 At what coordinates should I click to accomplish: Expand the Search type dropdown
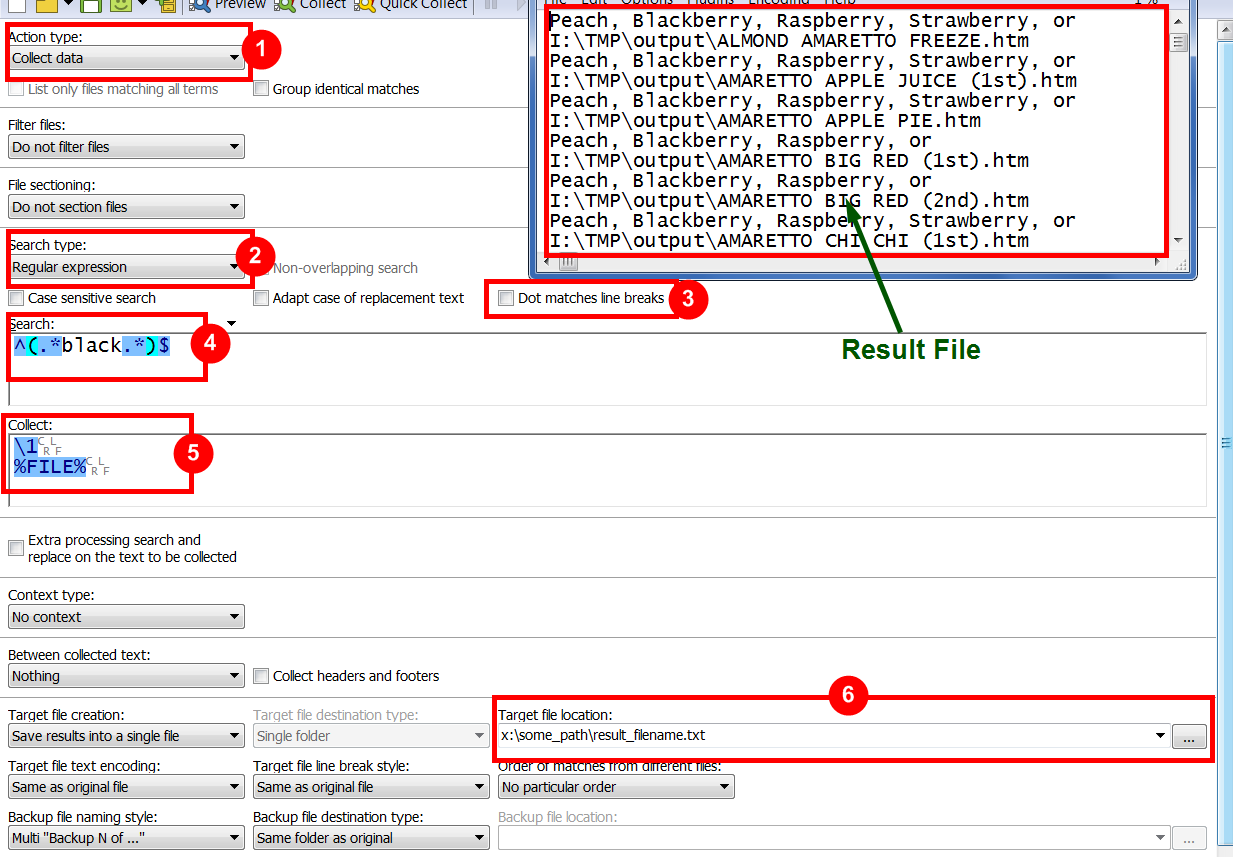[126, 267]
